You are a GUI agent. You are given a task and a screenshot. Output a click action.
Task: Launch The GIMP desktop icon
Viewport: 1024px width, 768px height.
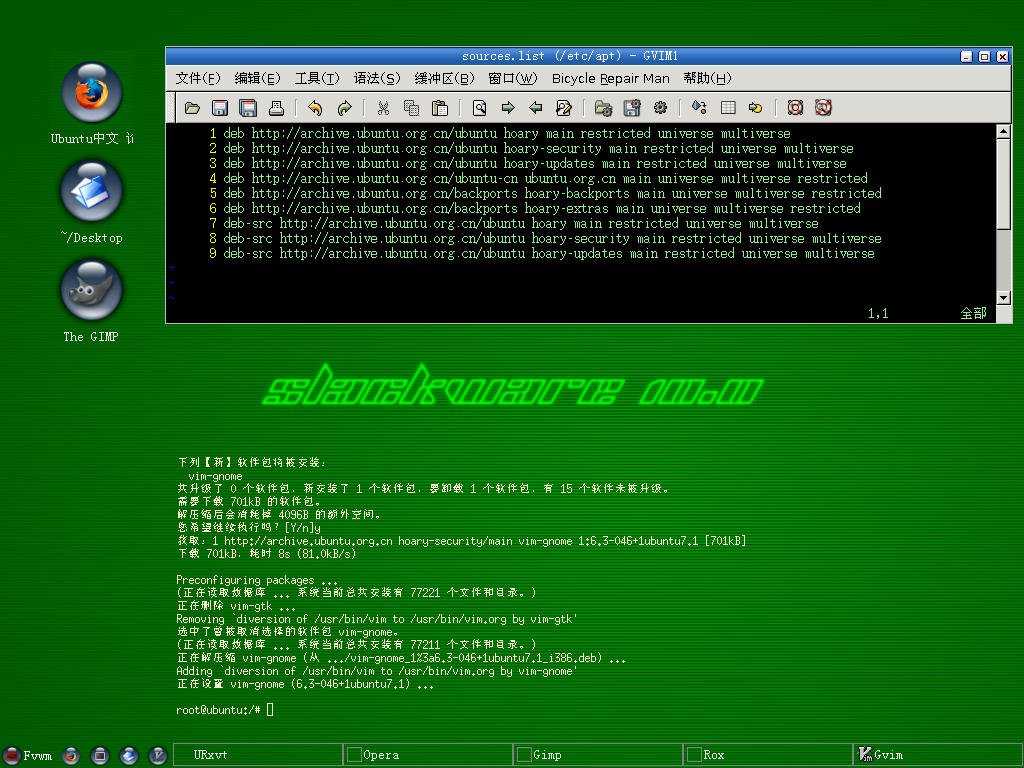click(91, 290)
